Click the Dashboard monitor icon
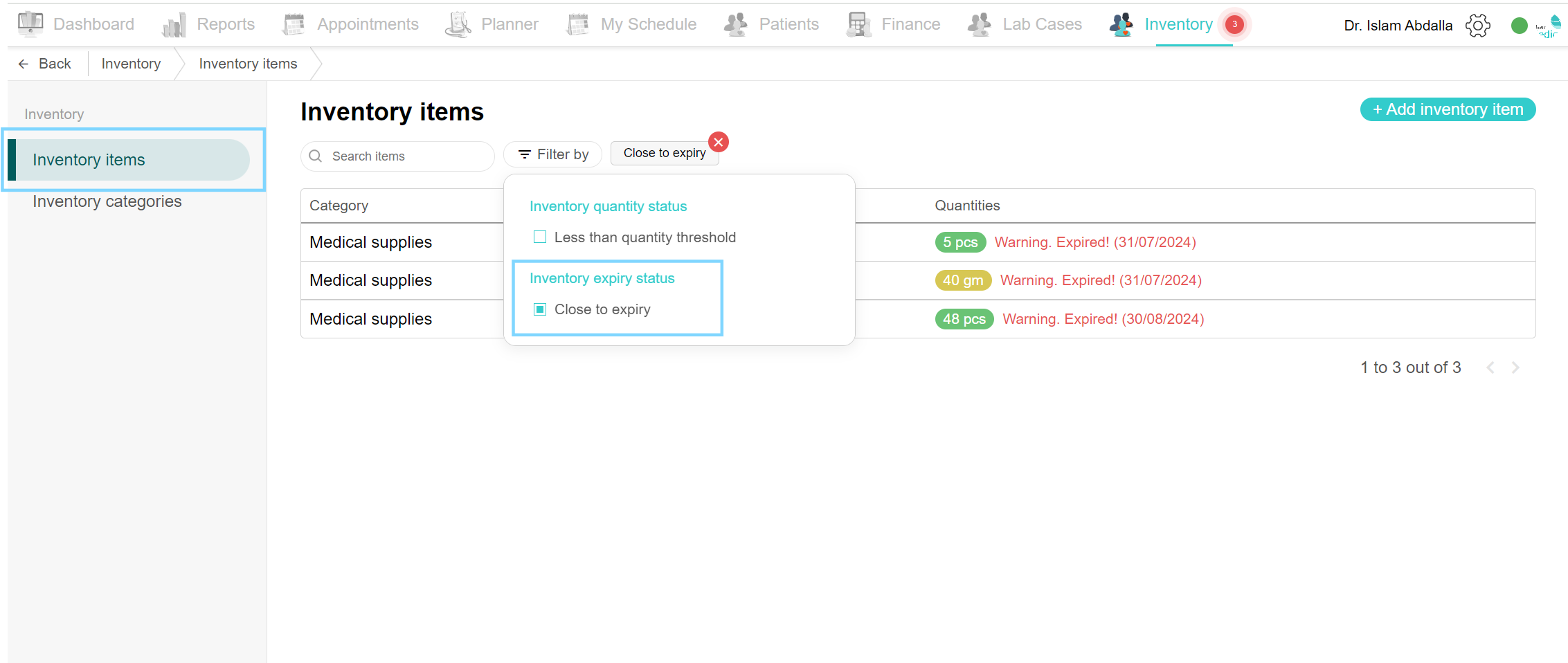This screenshot has width=1568, height=663. click(30, 24)
